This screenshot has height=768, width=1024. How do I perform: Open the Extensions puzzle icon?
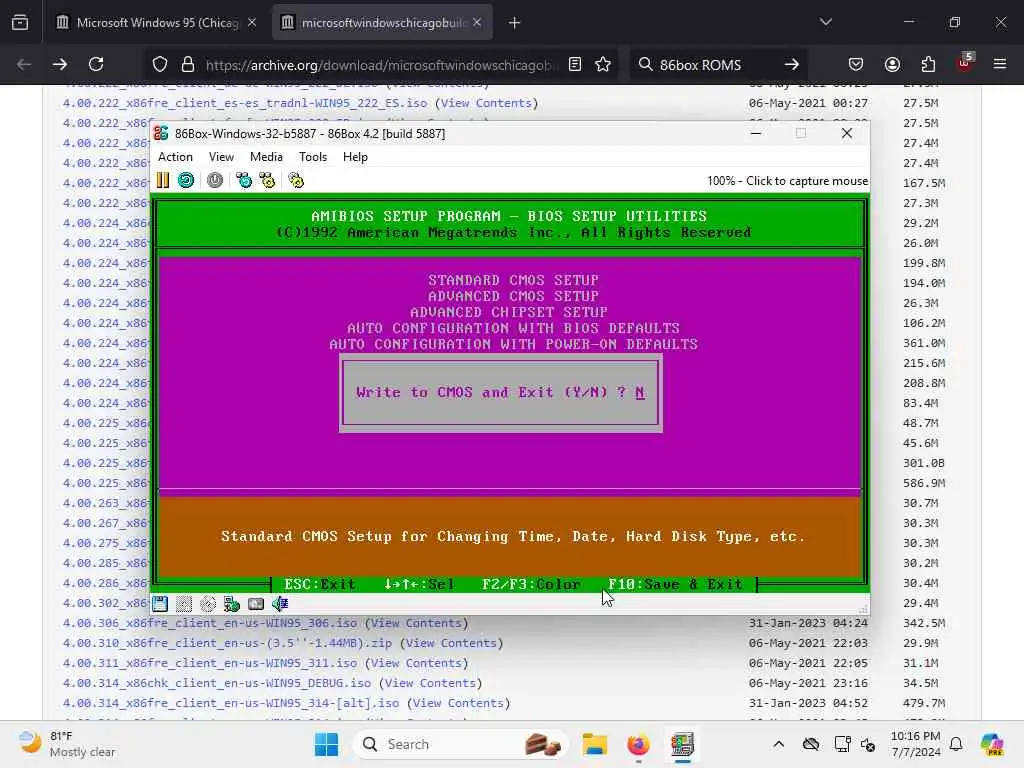coord(928,64)
